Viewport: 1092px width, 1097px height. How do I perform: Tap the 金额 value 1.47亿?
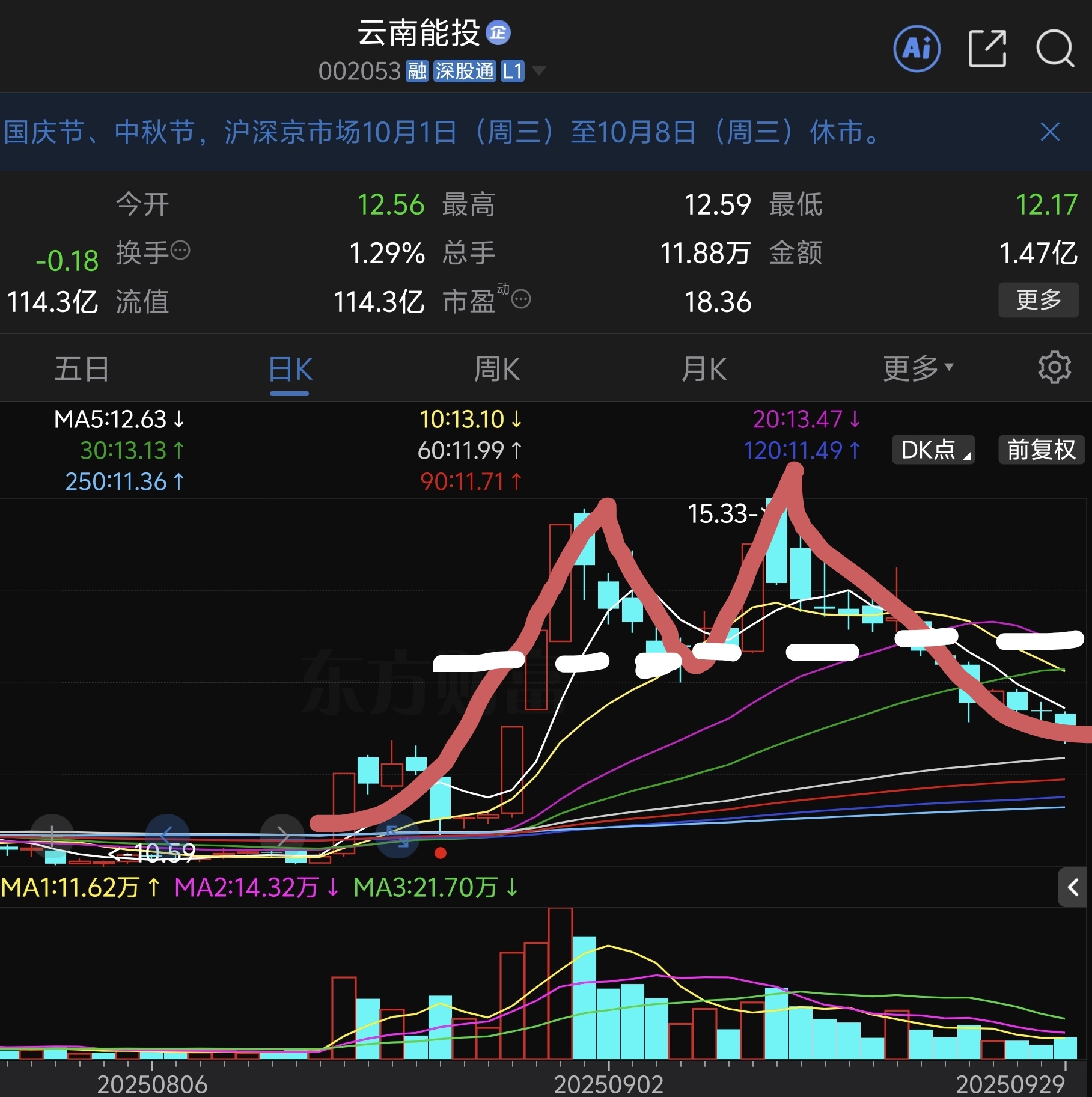(1039, 253)
